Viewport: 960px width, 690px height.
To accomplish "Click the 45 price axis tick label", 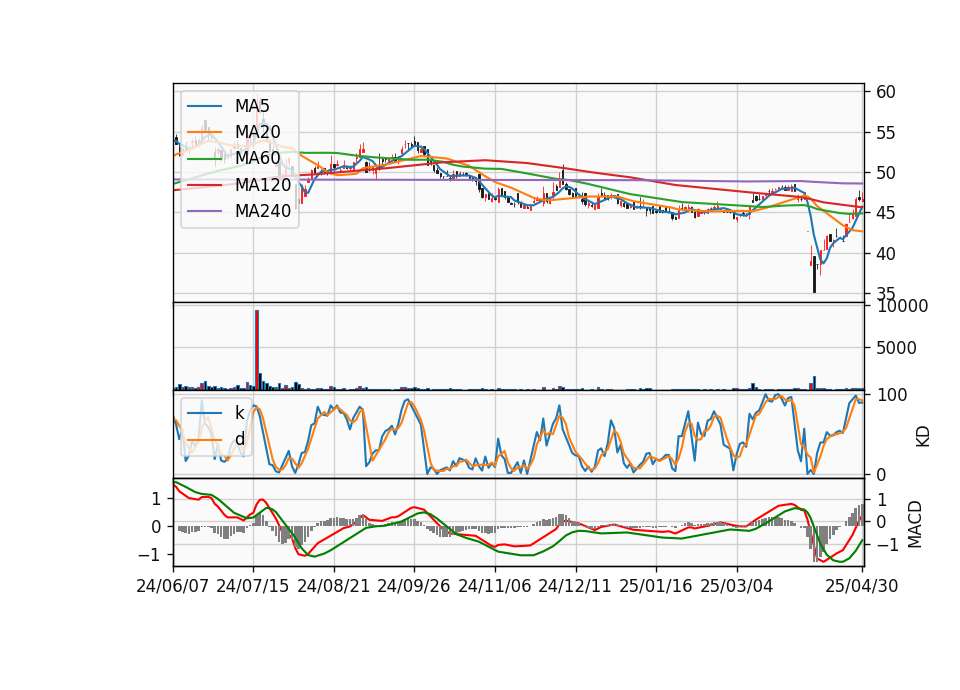I will [886, 213].
